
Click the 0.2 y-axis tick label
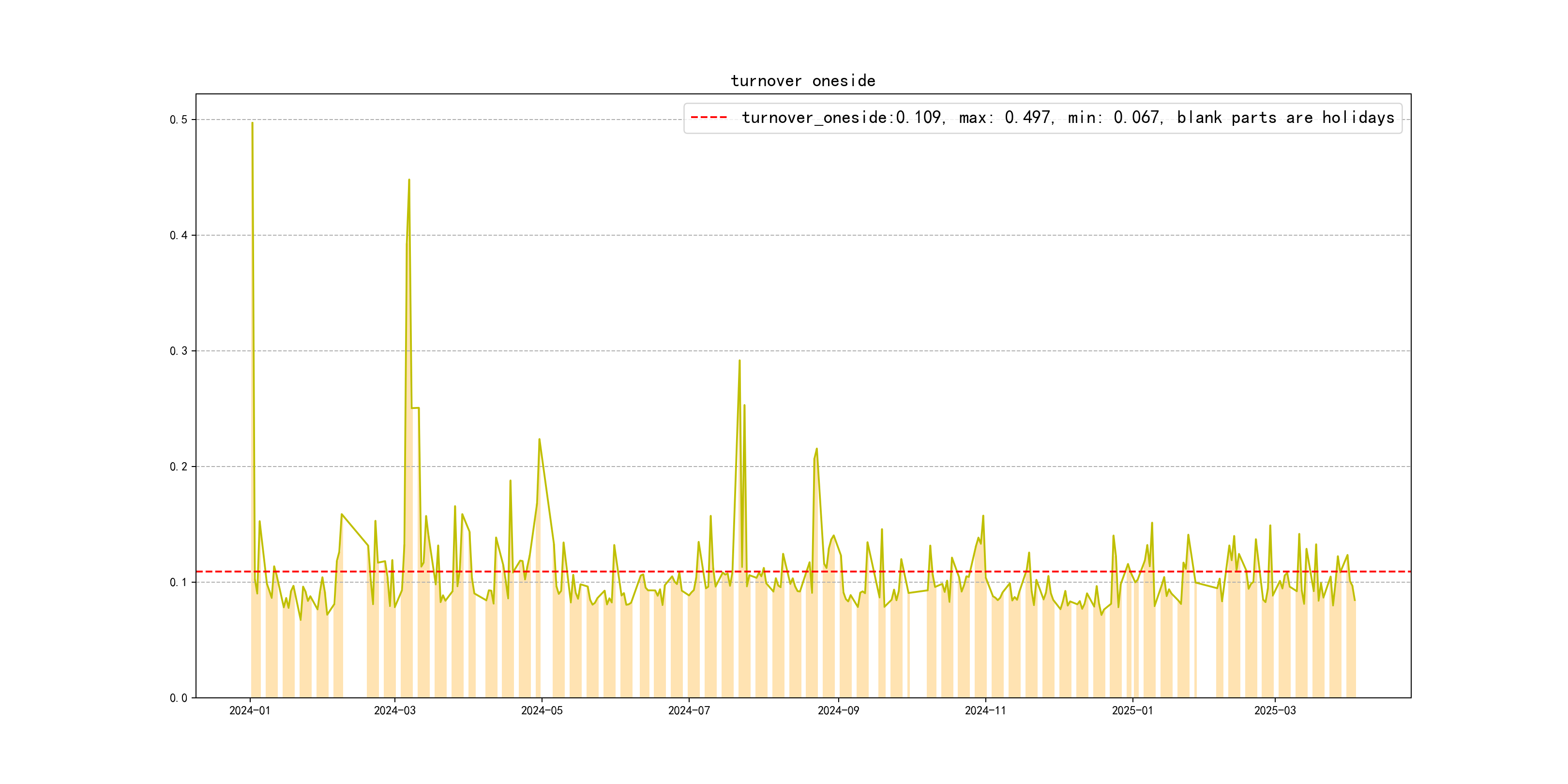pos(179,467)
